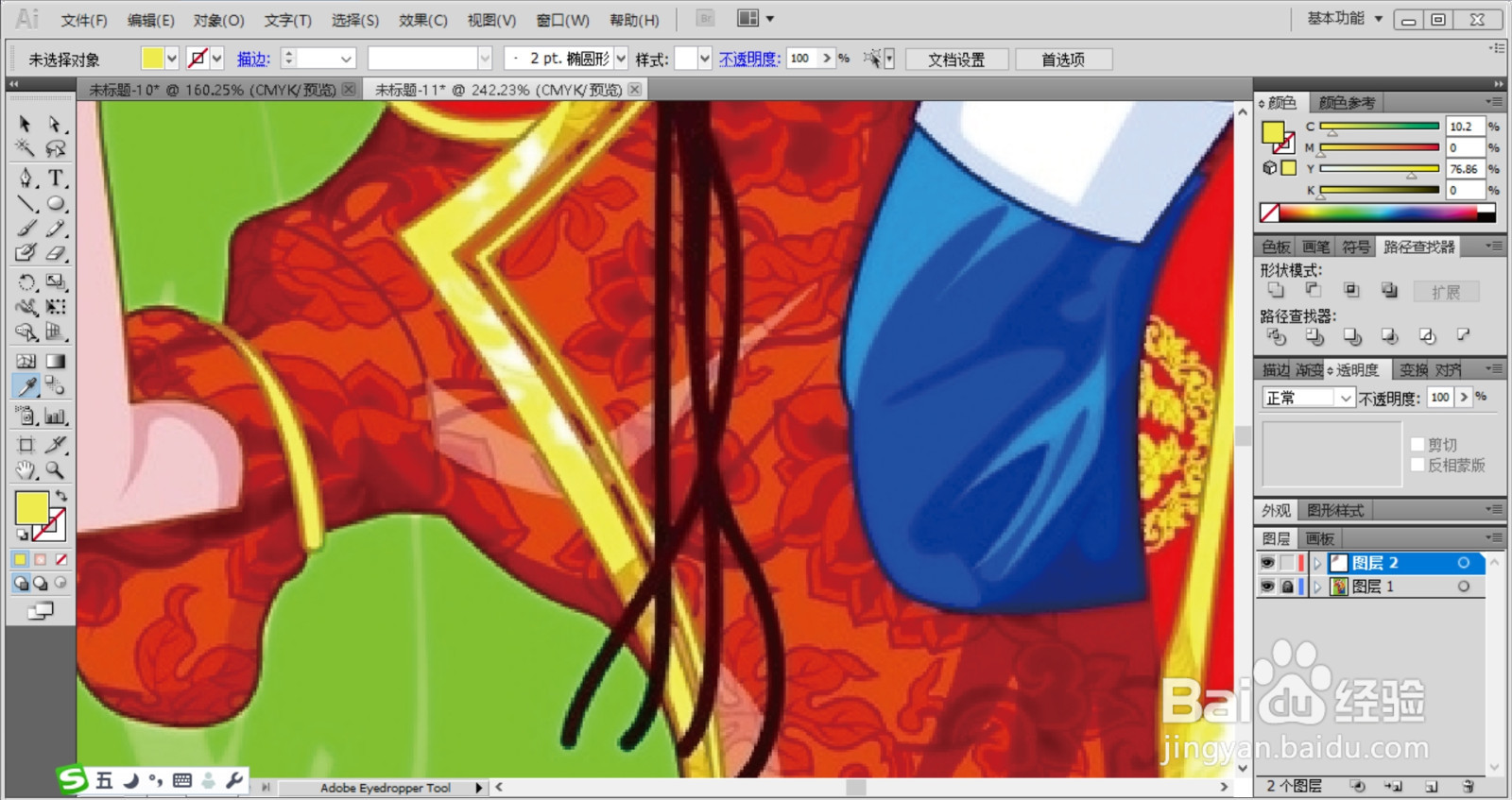Switch to document tab 未标题-10*
This screenshot has height=800, width=1512.
pyautogui.click(x=213, y=90)
